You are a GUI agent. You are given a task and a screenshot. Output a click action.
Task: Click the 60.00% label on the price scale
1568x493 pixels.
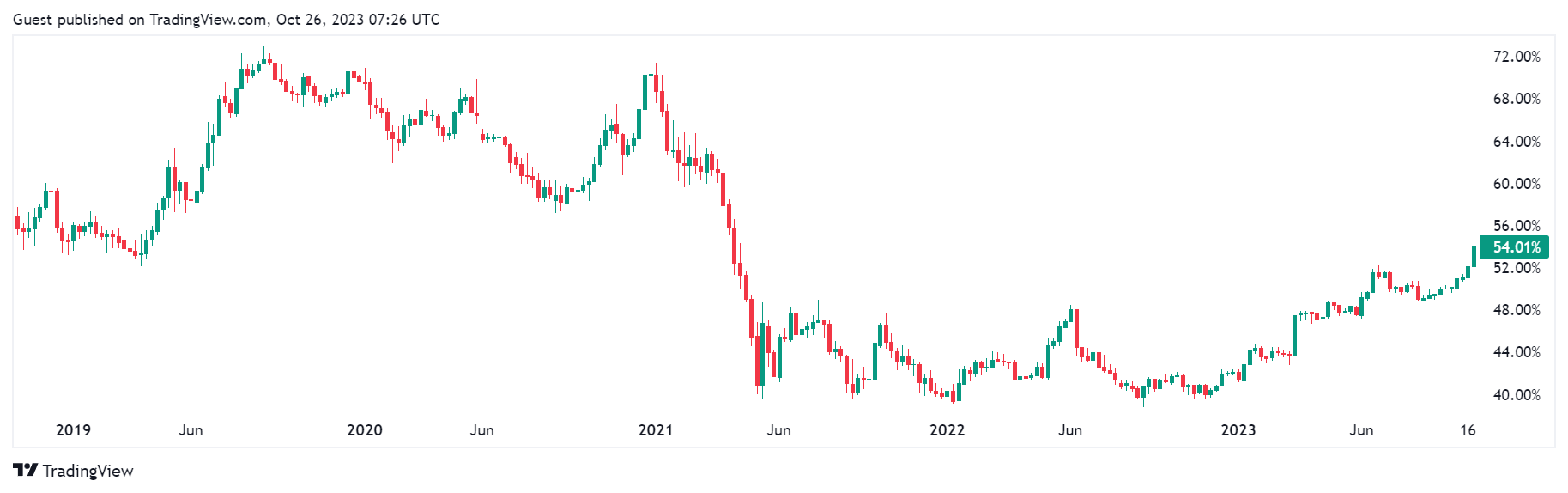[1517, 184]
